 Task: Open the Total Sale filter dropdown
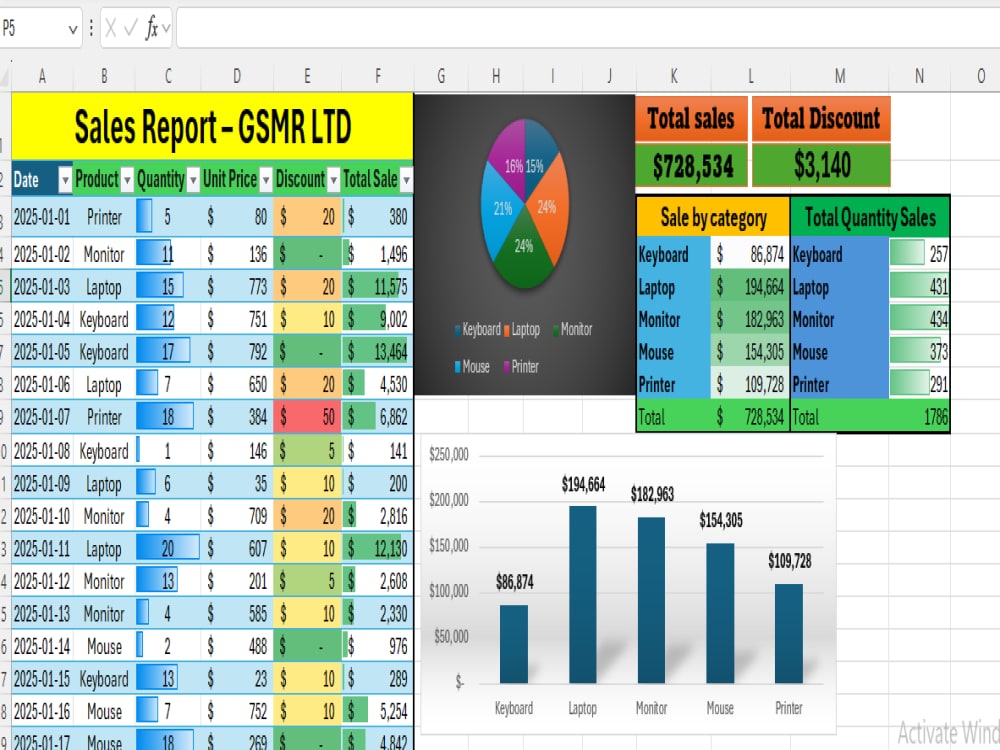click(x=406, y=181)
